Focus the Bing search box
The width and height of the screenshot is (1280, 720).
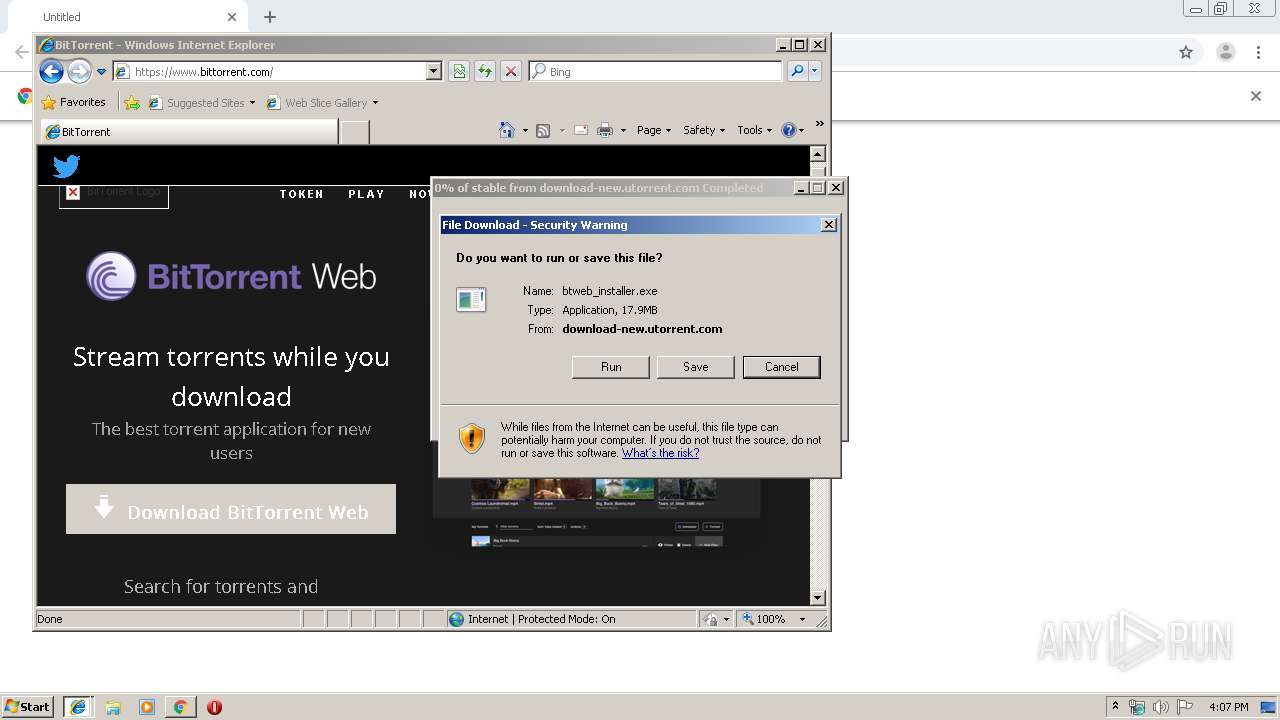(x=655, y=72)
